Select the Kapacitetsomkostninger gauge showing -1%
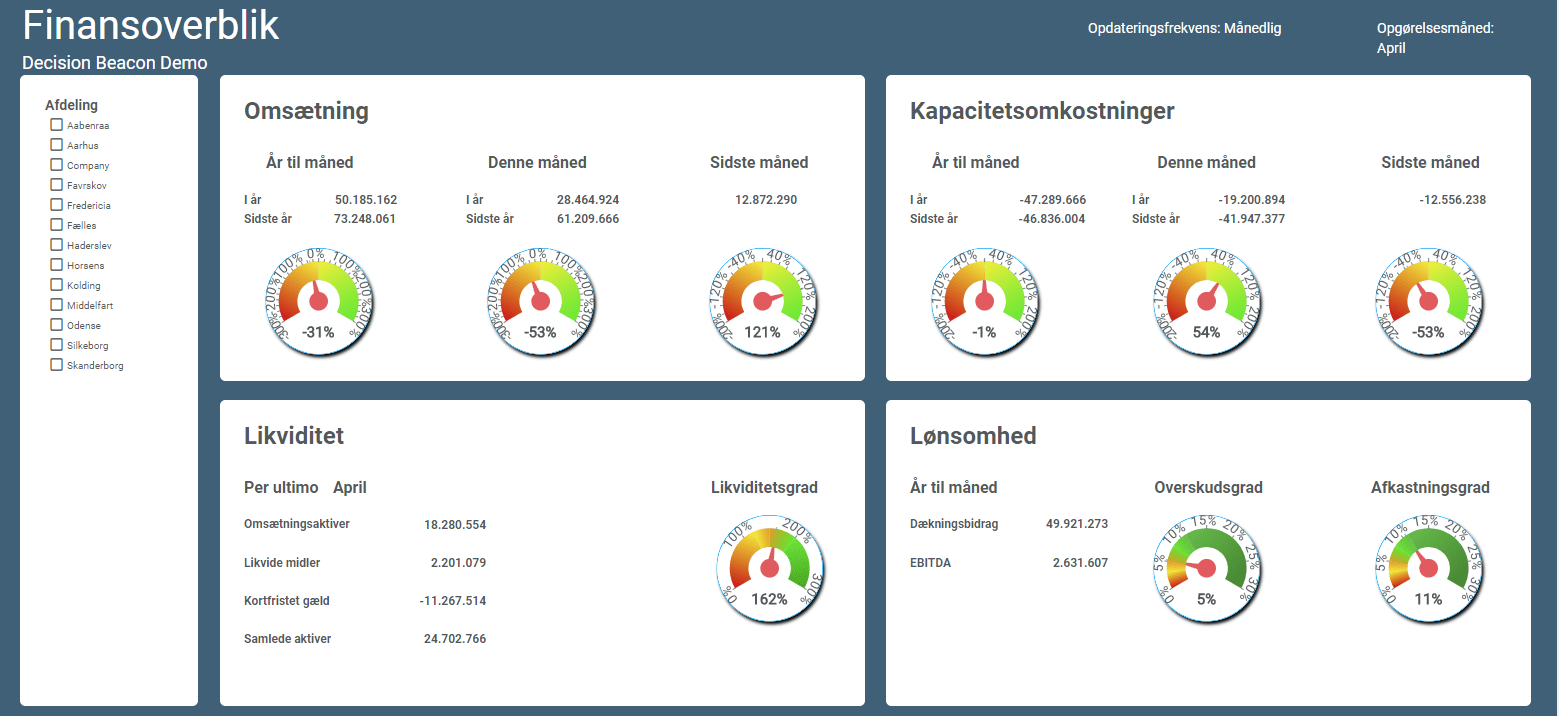Image resolution: width=1559 pixels, height=716 pixels. (x=985, y=301)
